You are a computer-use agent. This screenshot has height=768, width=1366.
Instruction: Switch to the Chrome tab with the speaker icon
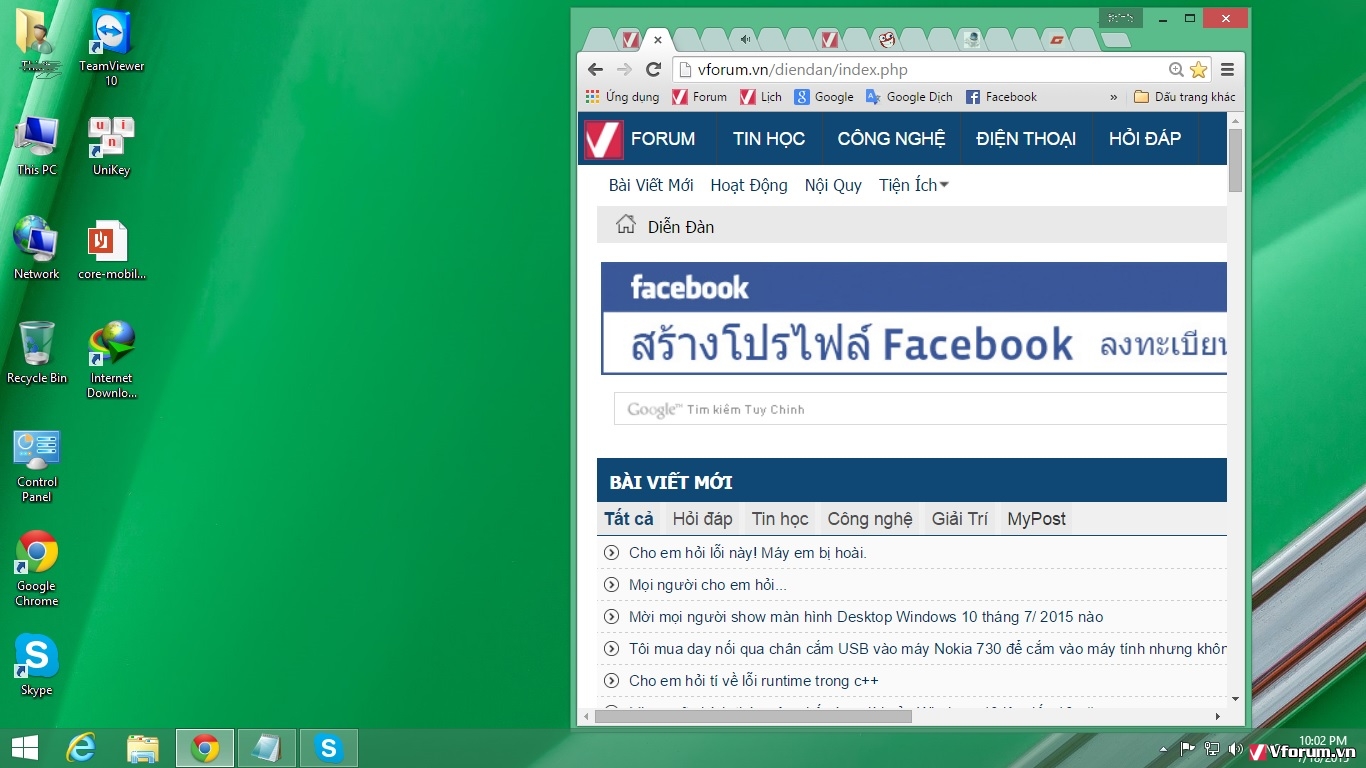point(745,40)
